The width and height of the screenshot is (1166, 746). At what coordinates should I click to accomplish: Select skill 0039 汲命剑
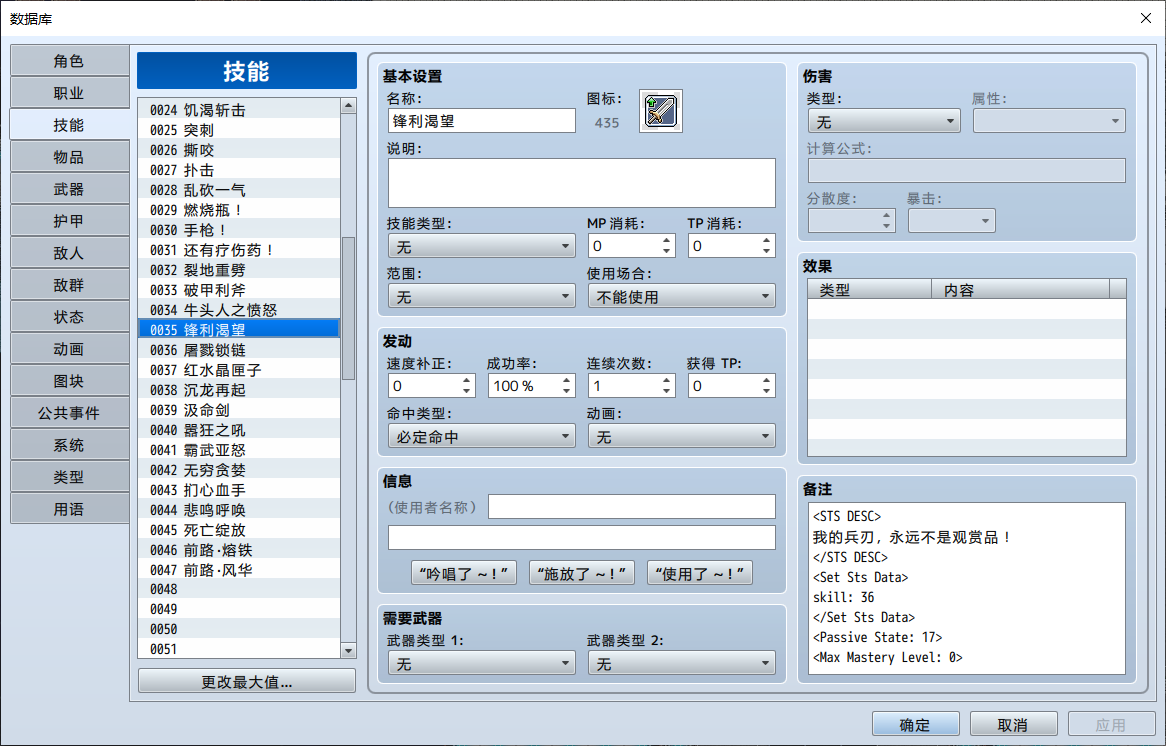[239, 411]
